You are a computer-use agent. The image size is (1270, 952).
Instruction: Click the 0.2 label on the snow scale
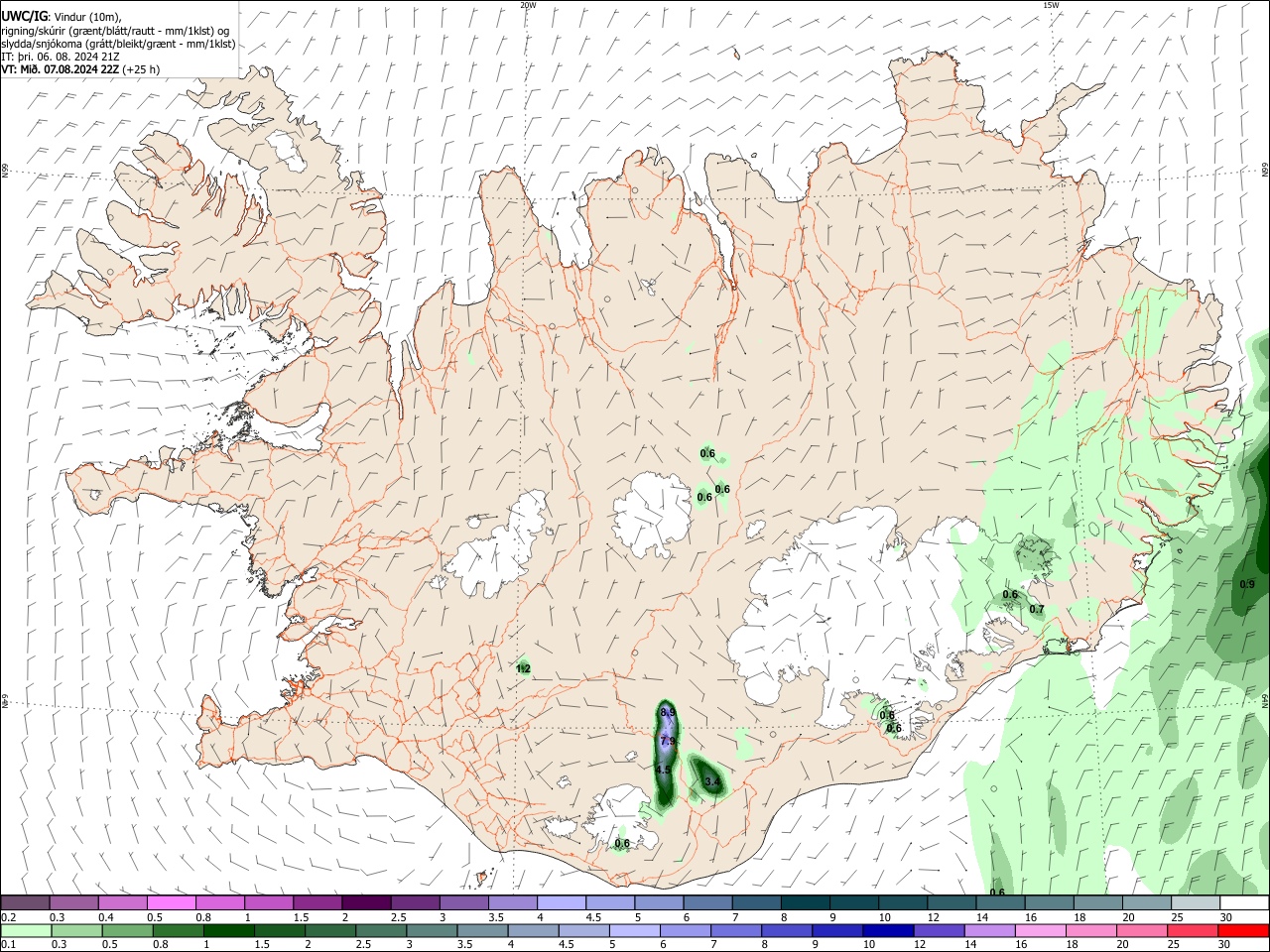coord(8,916)
